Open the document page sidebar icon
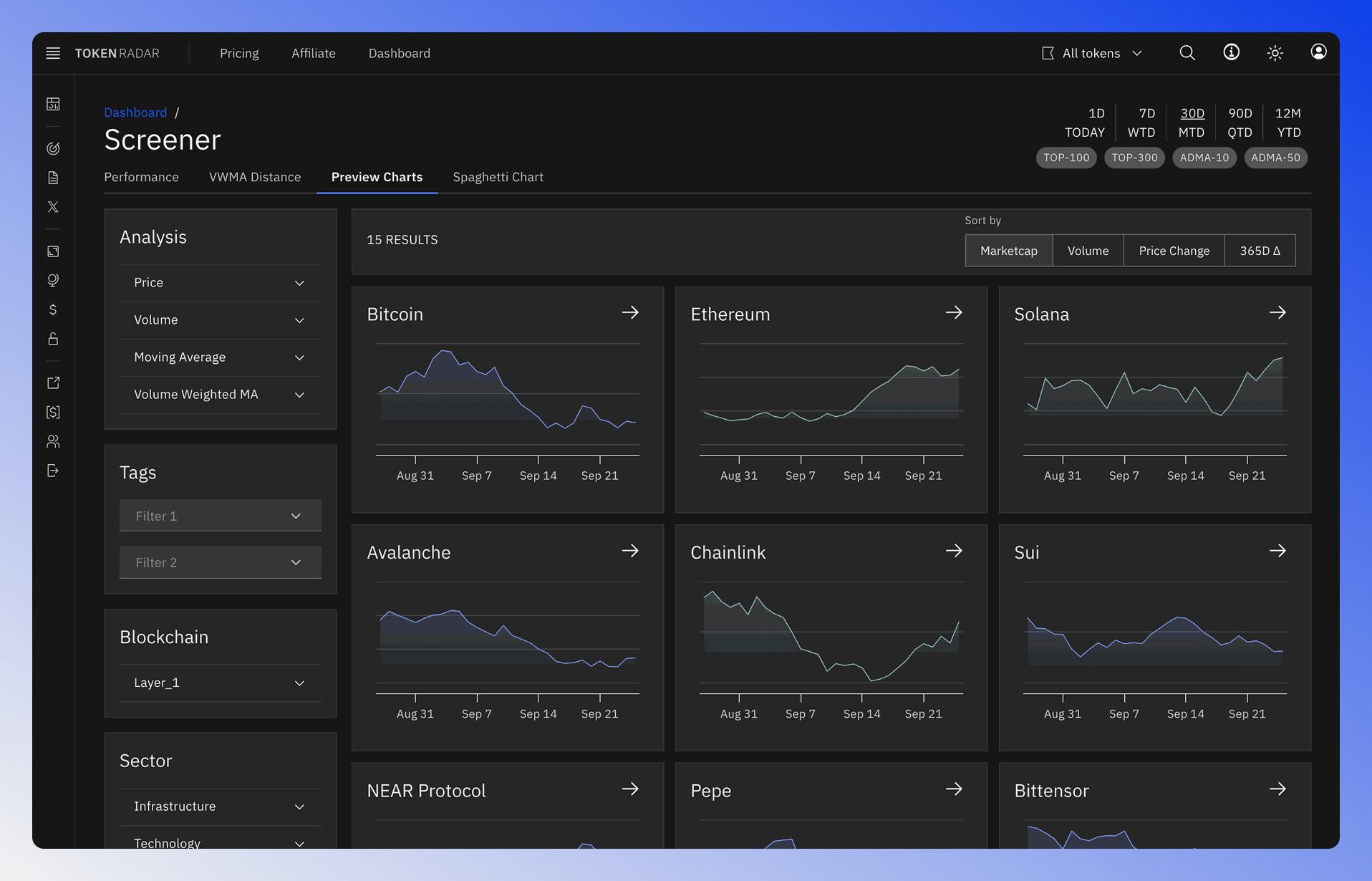 pos(53,178)
